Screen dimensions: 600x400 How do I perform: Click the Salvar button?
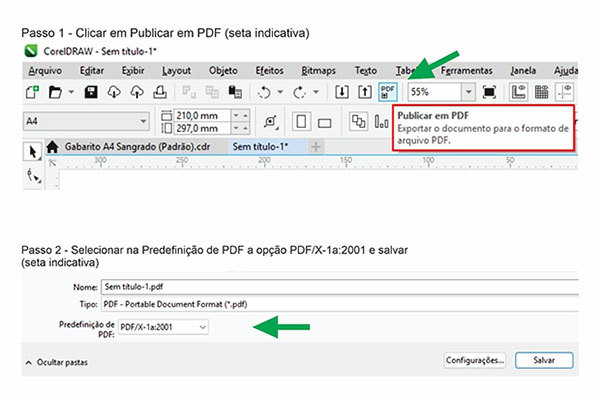[x=544, y=360]
